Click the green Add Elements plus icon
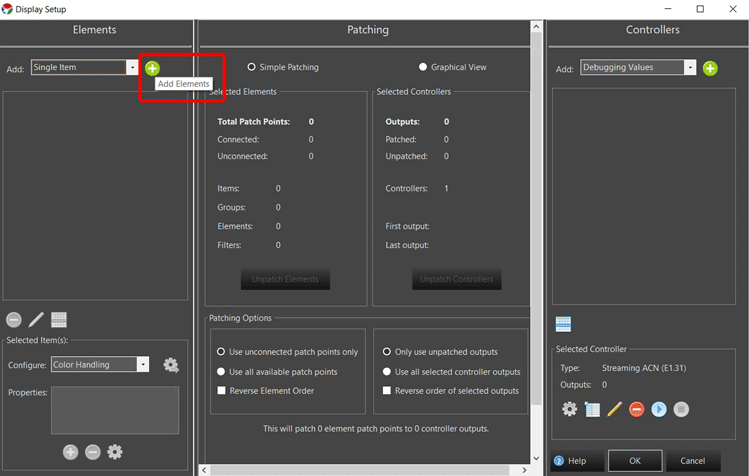This screenshot has width=750, height=476. tap(152, 68)
